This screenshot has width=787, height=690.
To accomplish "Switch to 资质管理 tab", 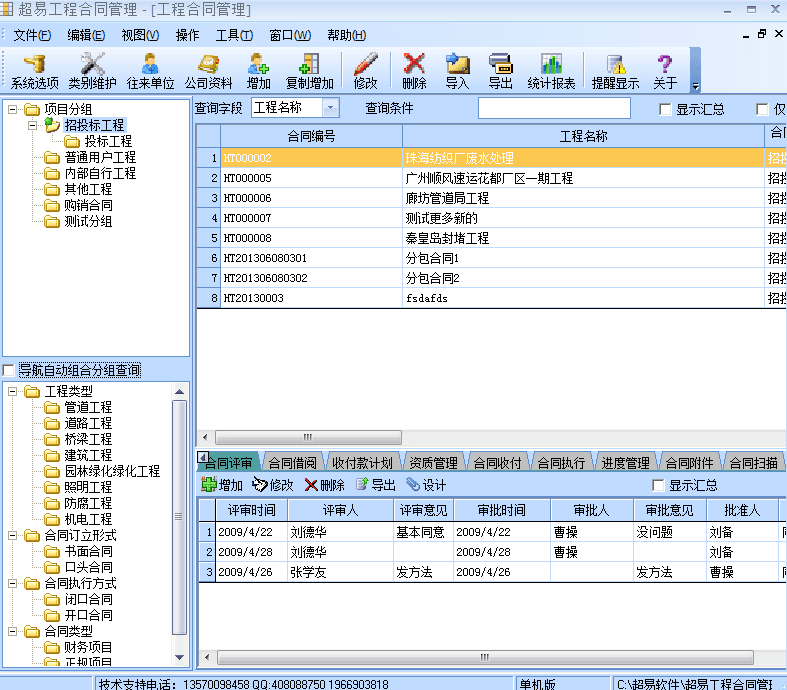I will coord(433,462).
